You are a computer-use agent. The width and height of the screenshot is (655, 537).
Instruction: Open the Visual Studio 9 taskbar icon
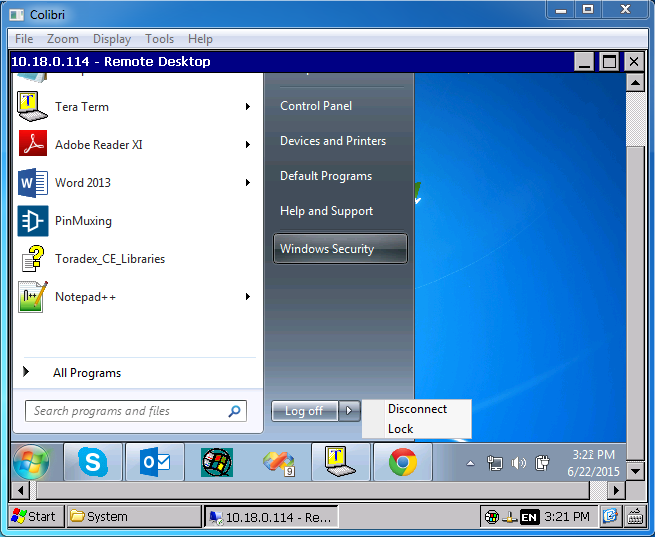279,463
